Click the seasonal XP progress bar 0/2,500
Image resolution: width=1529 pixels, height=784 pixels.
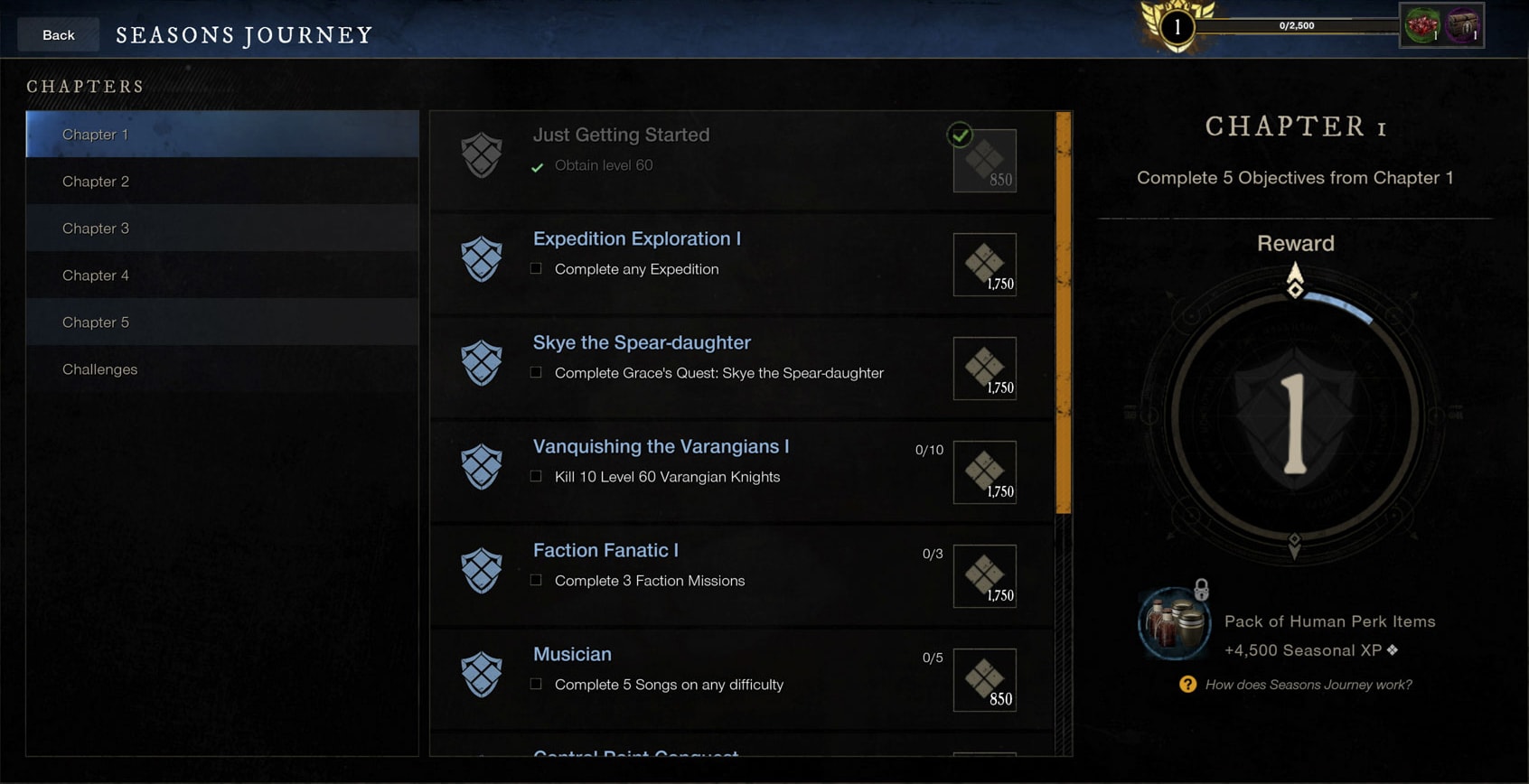tap(1298, 26)
